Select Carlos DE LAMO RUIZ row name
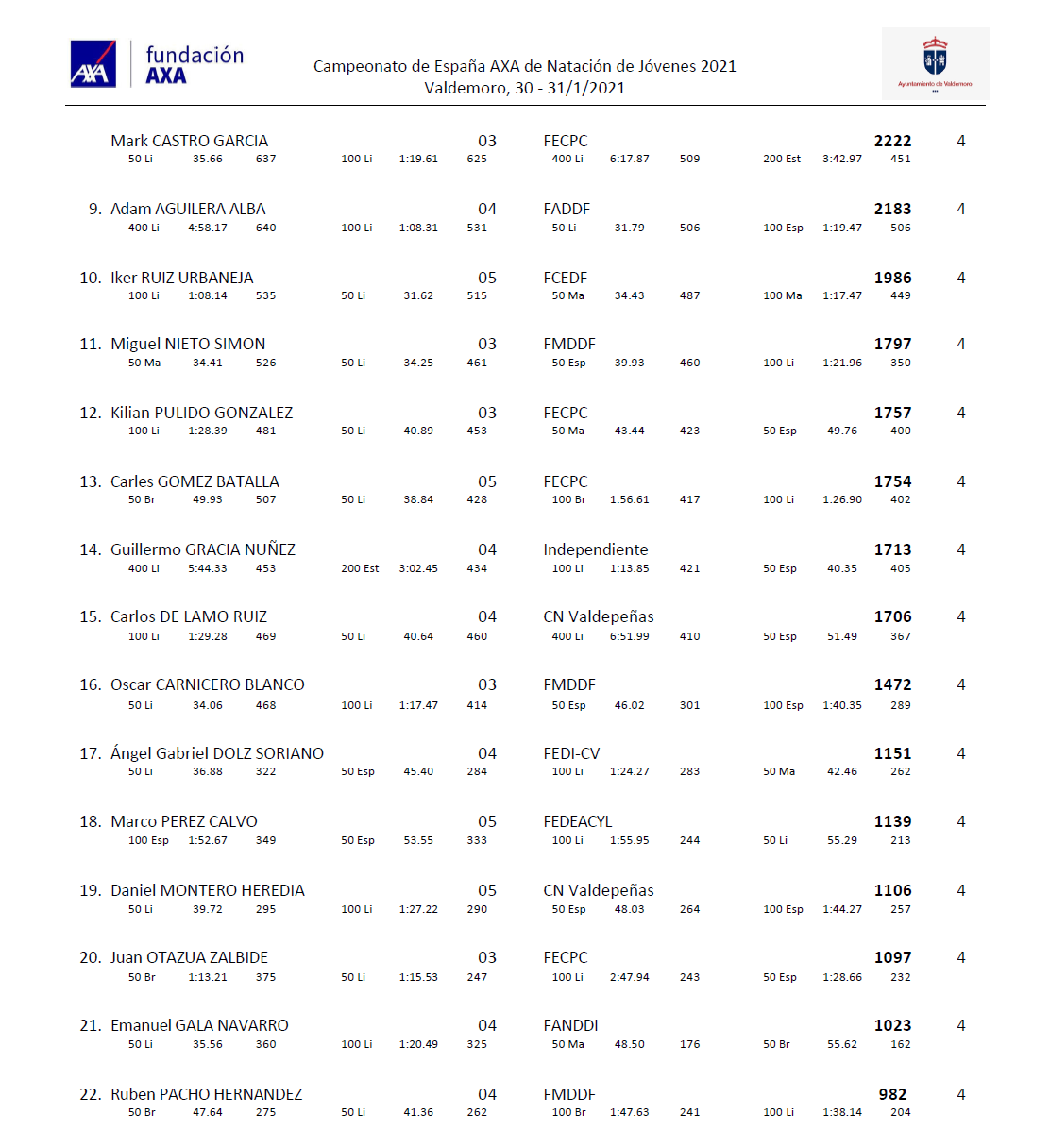The image size is (1050, 1148). click(x=189, y=616)
